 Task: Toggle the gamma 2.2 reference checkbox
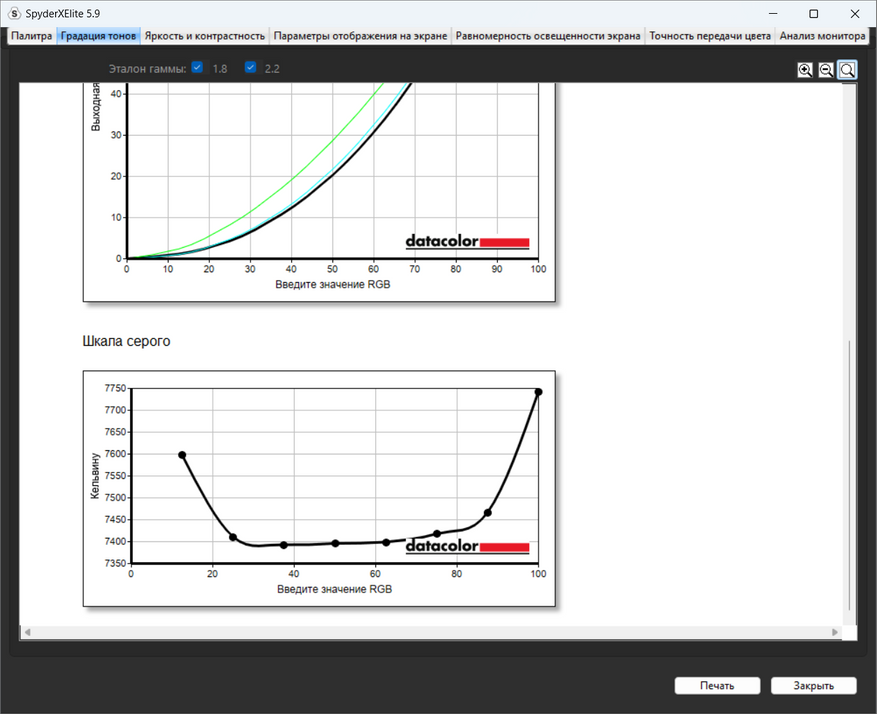pos(250,67)
